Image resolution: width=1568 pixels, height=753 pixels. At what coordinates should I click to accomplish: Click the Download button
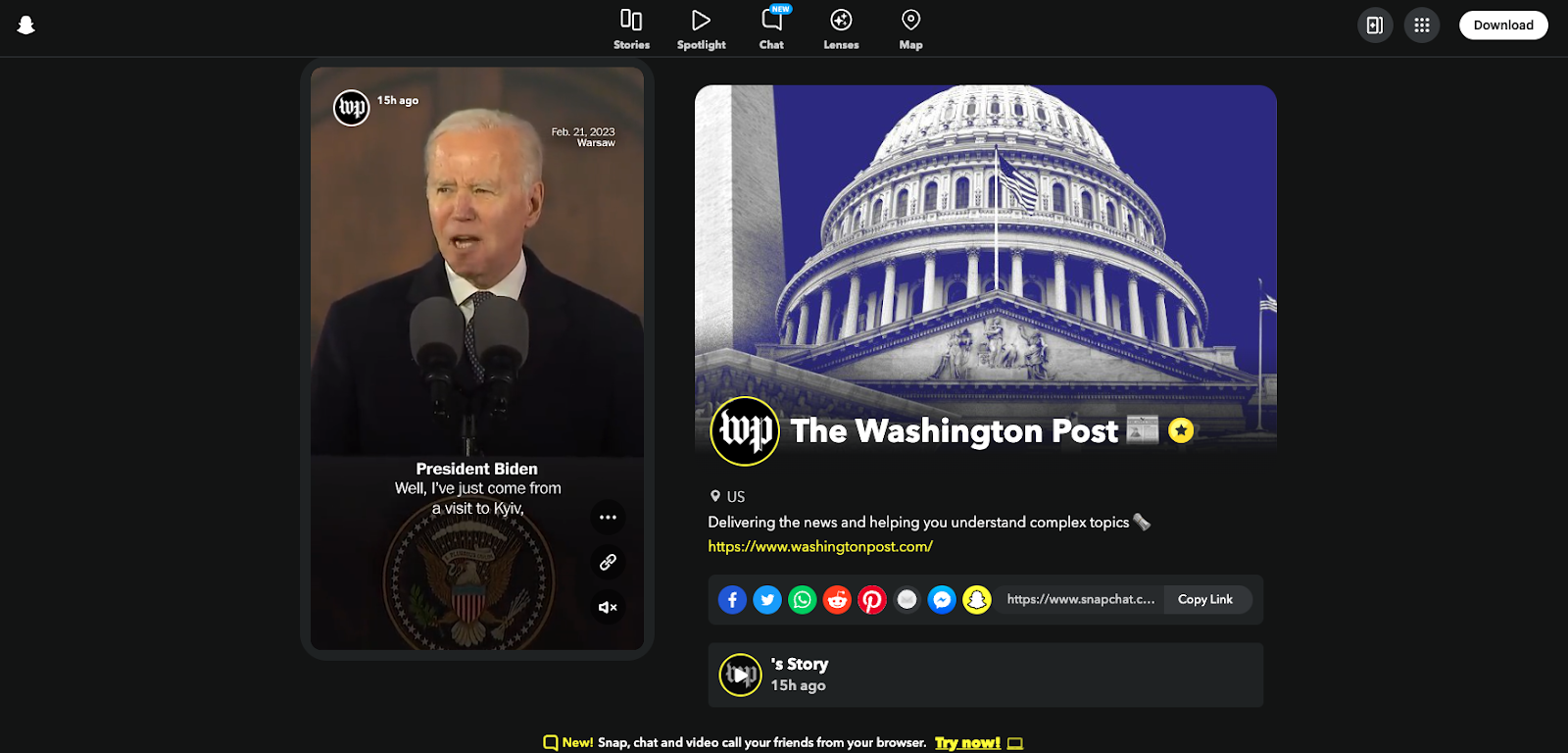(1503, 25)
